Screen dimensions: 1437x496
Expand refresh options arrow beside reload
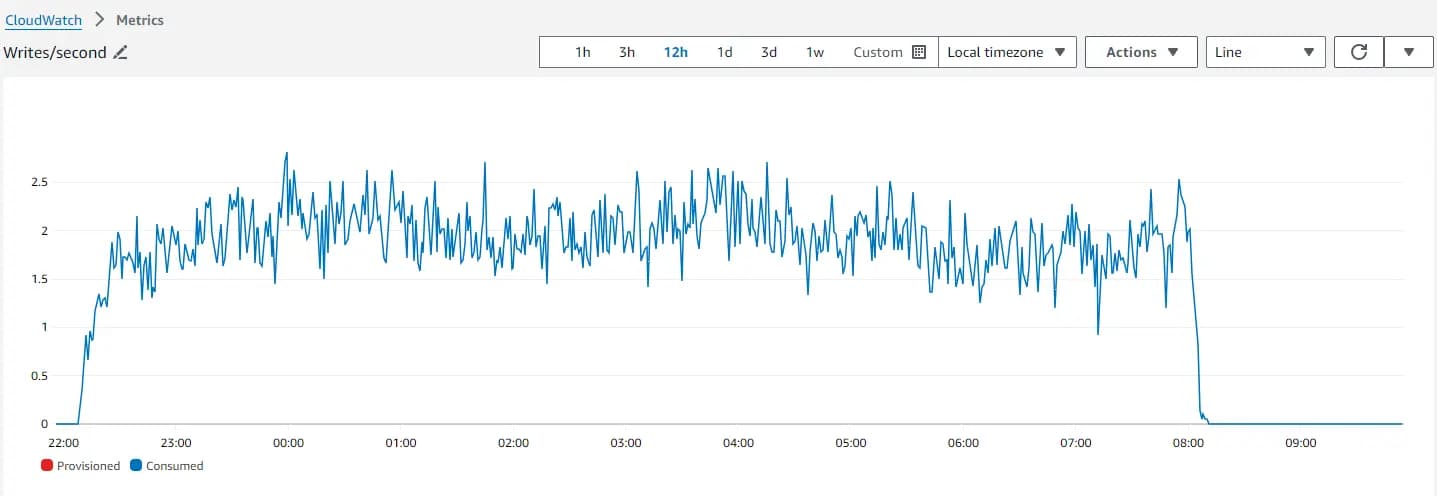tap(1409, 52)
